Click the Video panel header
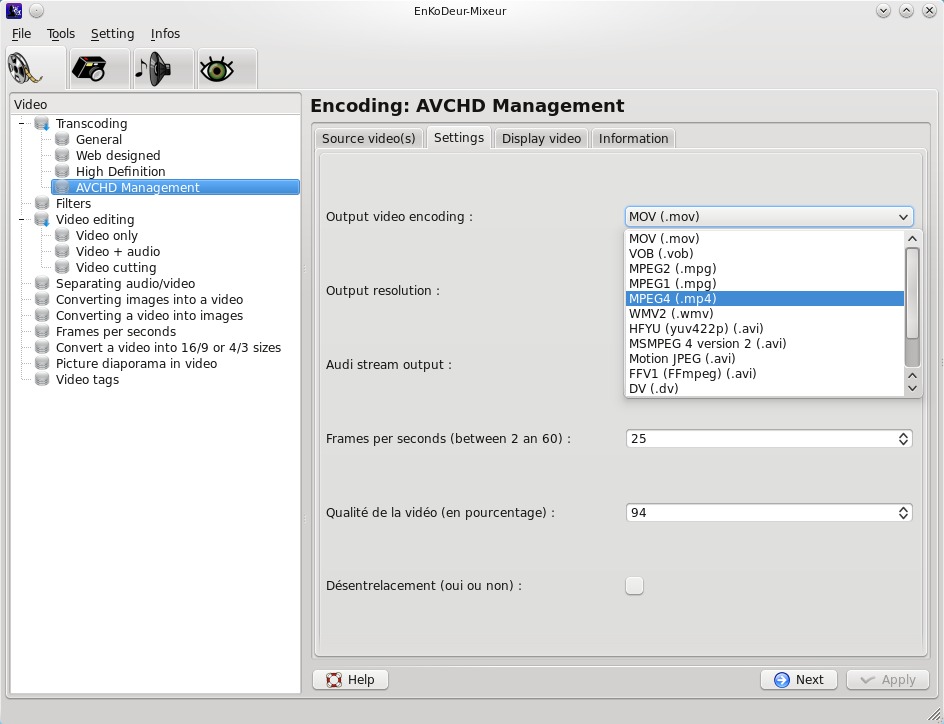Image resolution: width=944 pixels, height=724 pixels. tap(156, 105)
